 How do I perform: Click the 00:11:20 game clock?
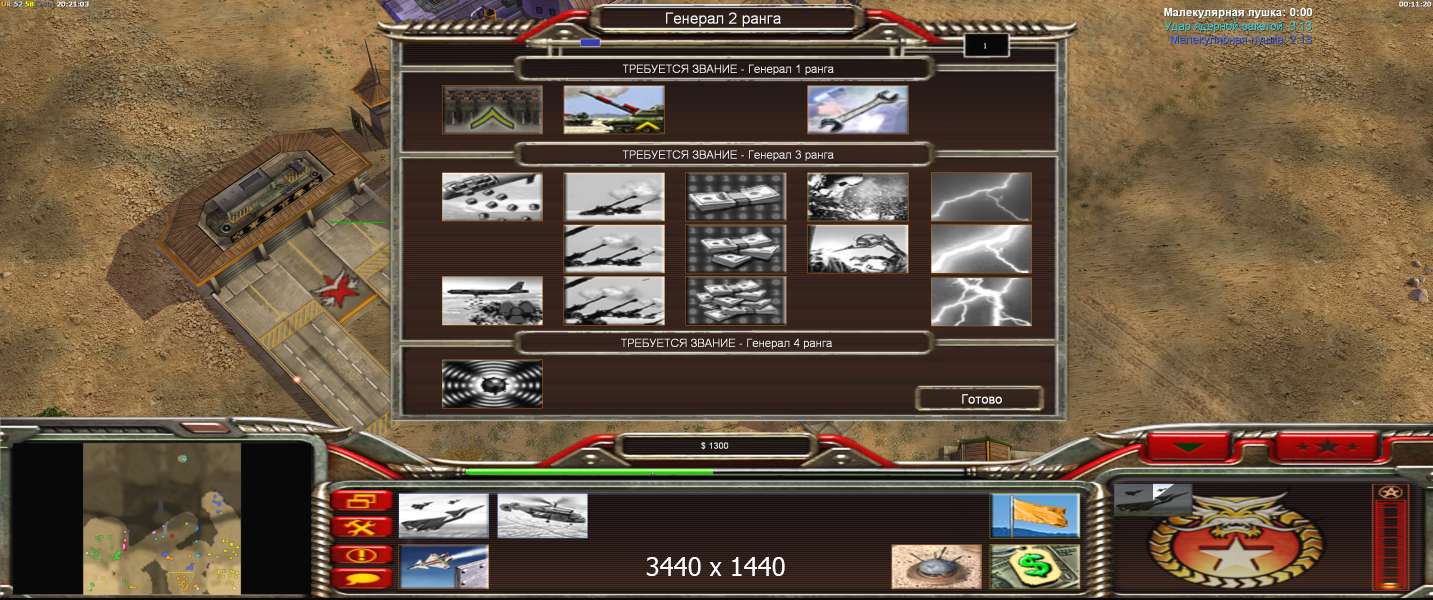click(1414, 4)
